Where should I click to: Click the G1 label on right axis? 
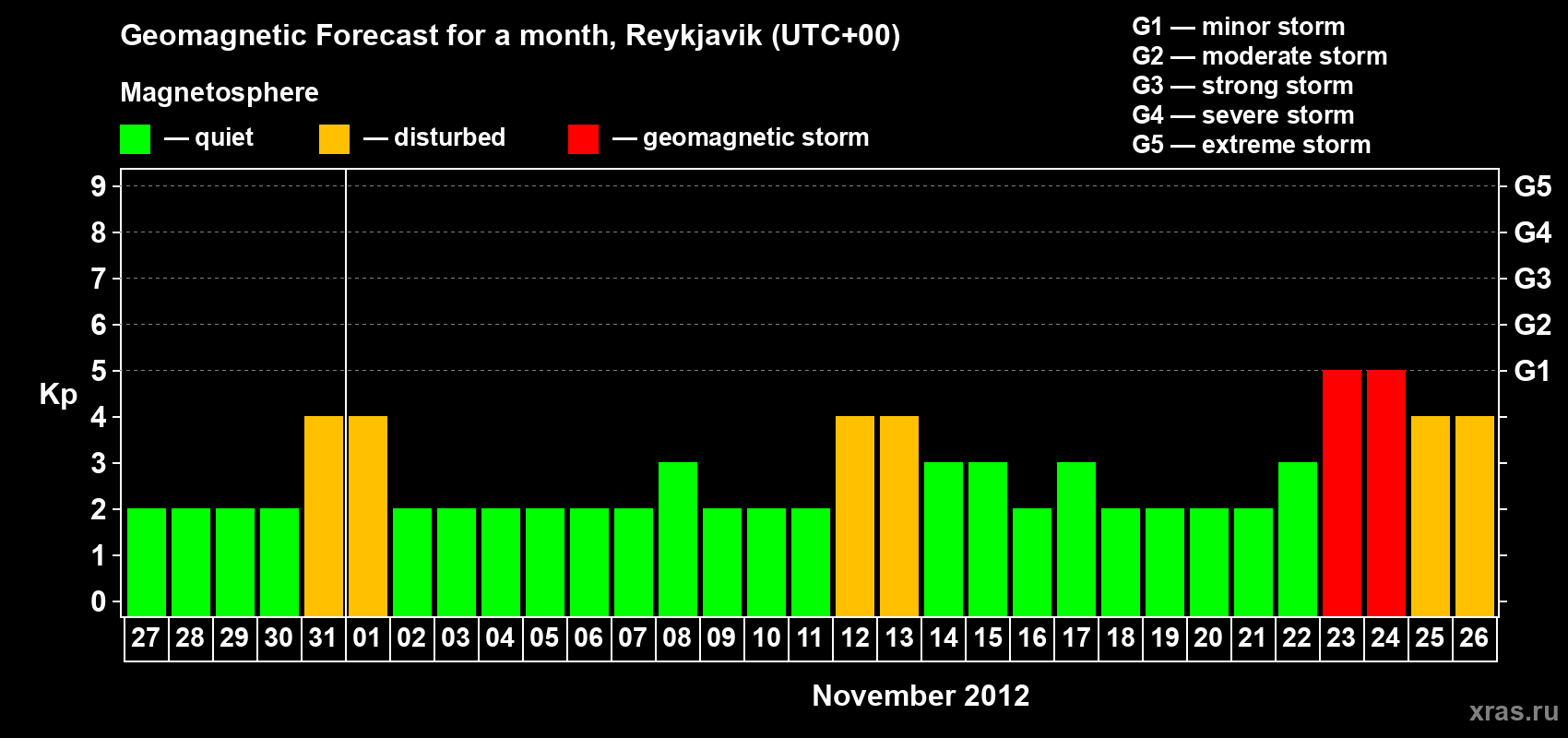[x=1533, y=371]
